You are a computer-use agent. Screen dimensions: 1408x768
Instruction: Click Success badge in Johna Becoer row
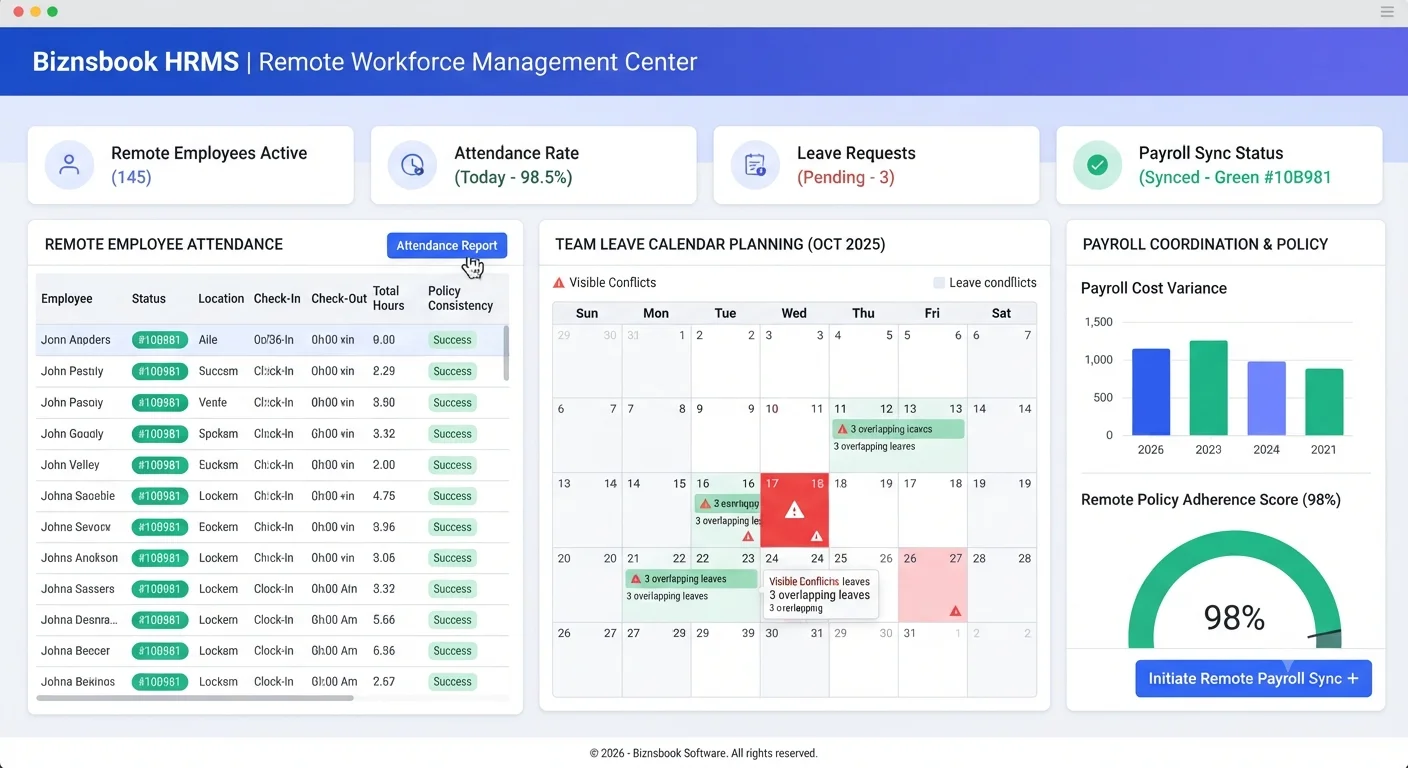(452, 651)
